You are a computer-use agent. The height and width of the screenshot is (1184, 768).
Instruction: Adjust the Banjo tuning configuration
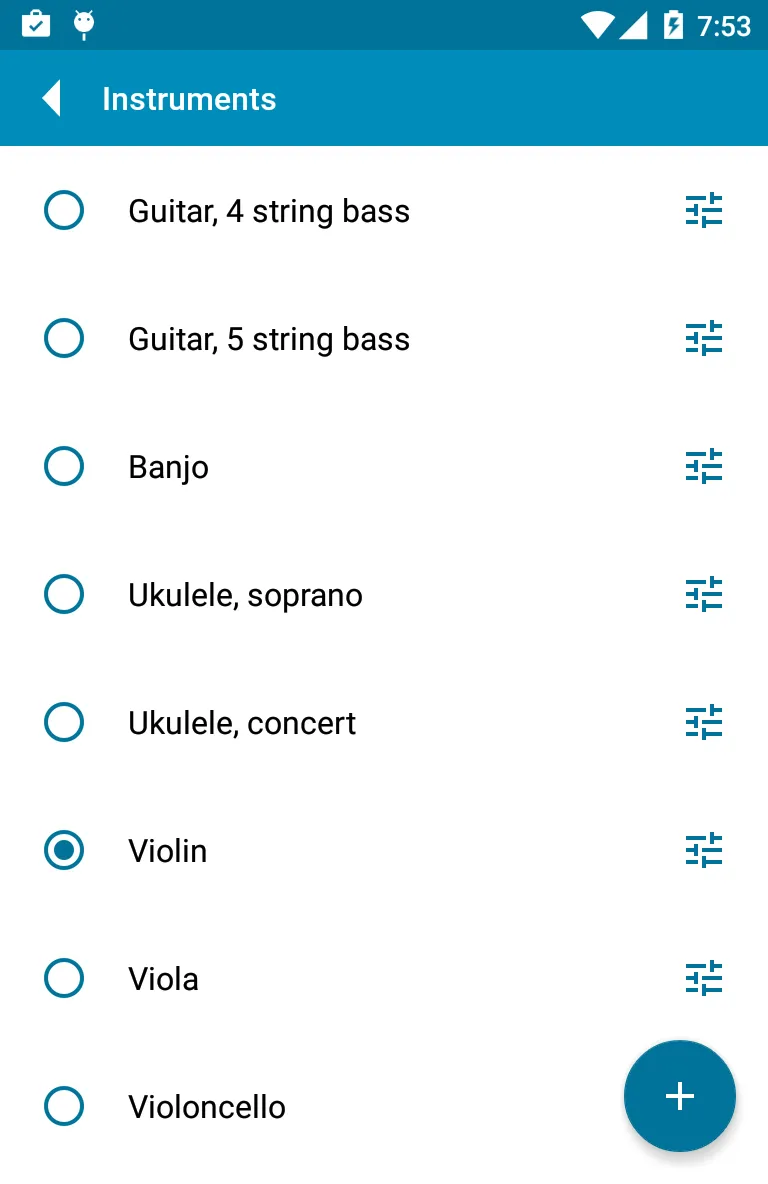(704, 466)
